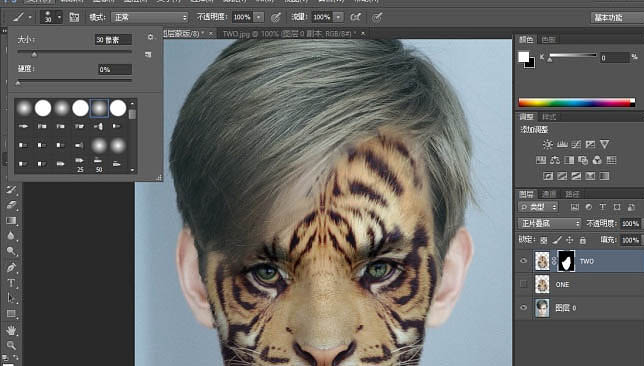The width and height of the screenshot is (644, 366).
Task: Open the 基本功能 workspace switcher
Action: (x=617, y=17)
